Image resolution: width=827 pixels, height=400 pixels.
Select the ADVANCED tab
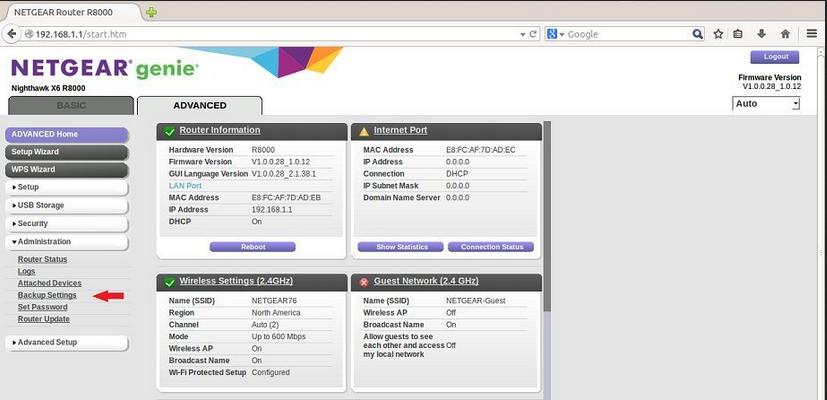[199, 105]
